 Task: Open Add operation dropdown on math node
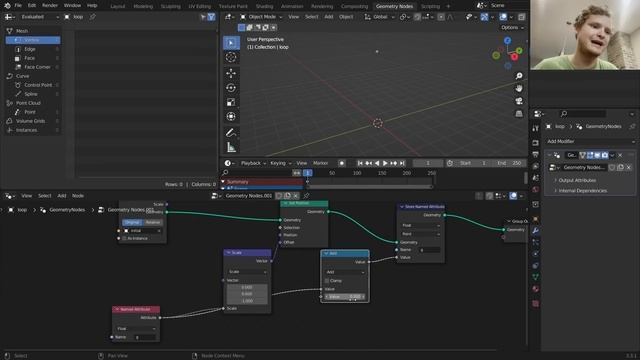345,272
